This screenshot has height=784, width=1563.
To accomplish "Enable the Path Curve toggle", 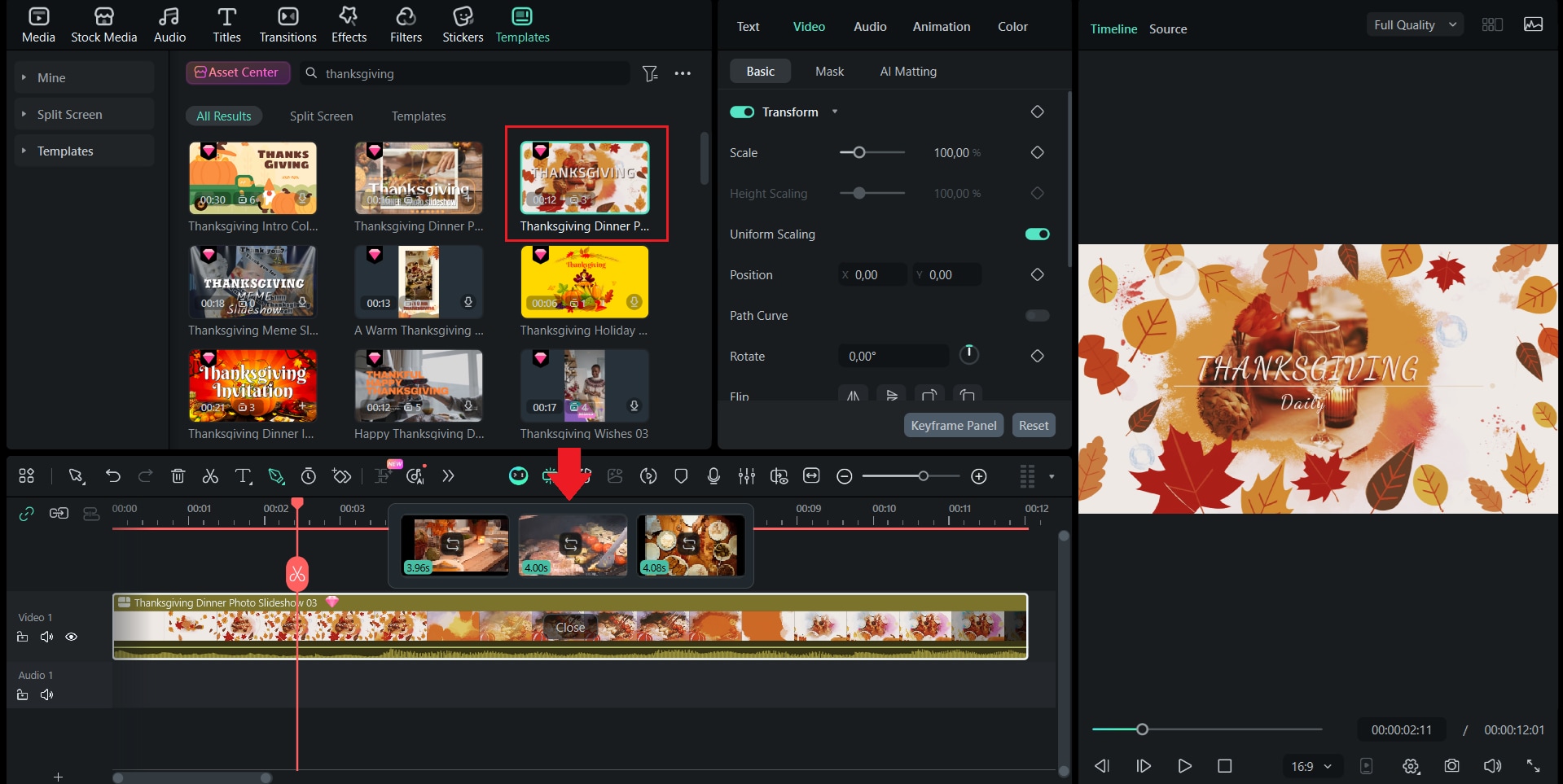I will [x=1036, y=316].
